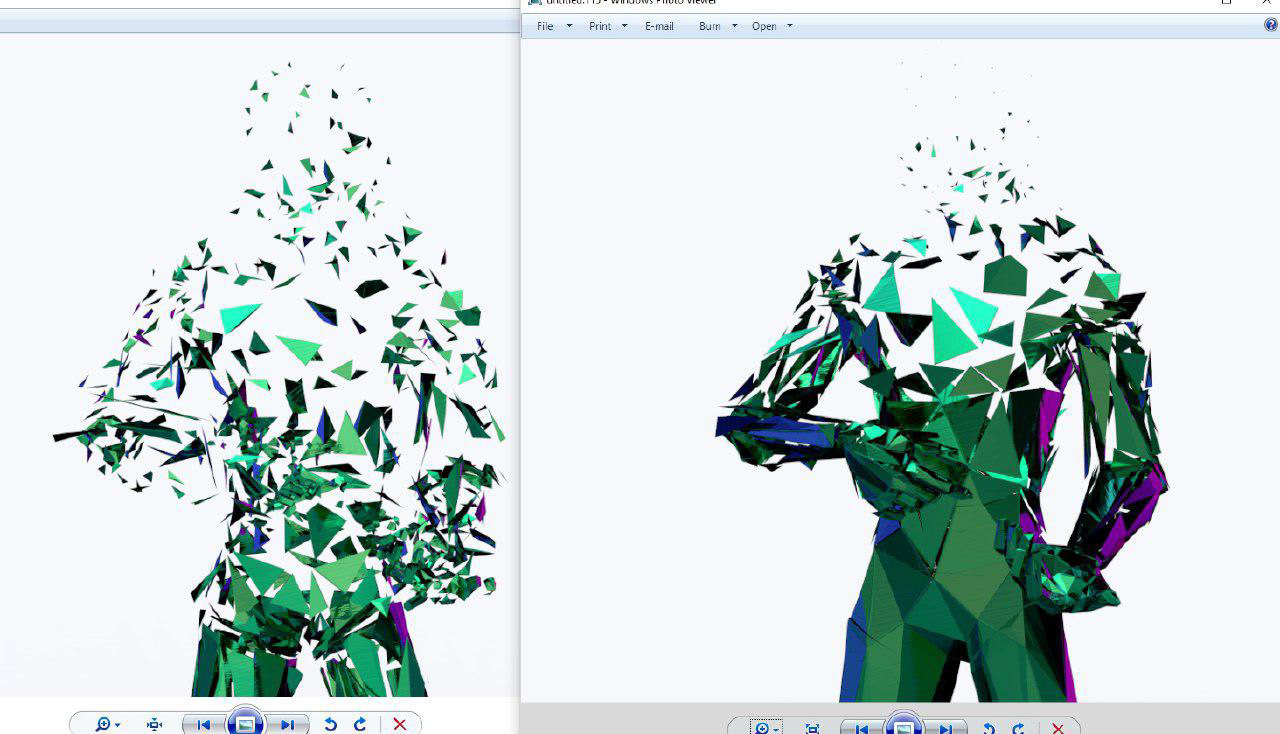Click the low-poly figure image in right viewer
The height and width of the screenshot is (734, 1280).
point(941,380)
